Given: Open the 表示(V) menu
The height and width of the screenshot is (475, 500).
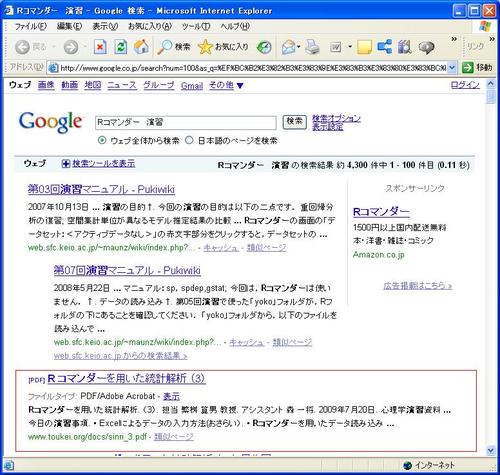Looking at the screenshot, I should tap(105, 26).
